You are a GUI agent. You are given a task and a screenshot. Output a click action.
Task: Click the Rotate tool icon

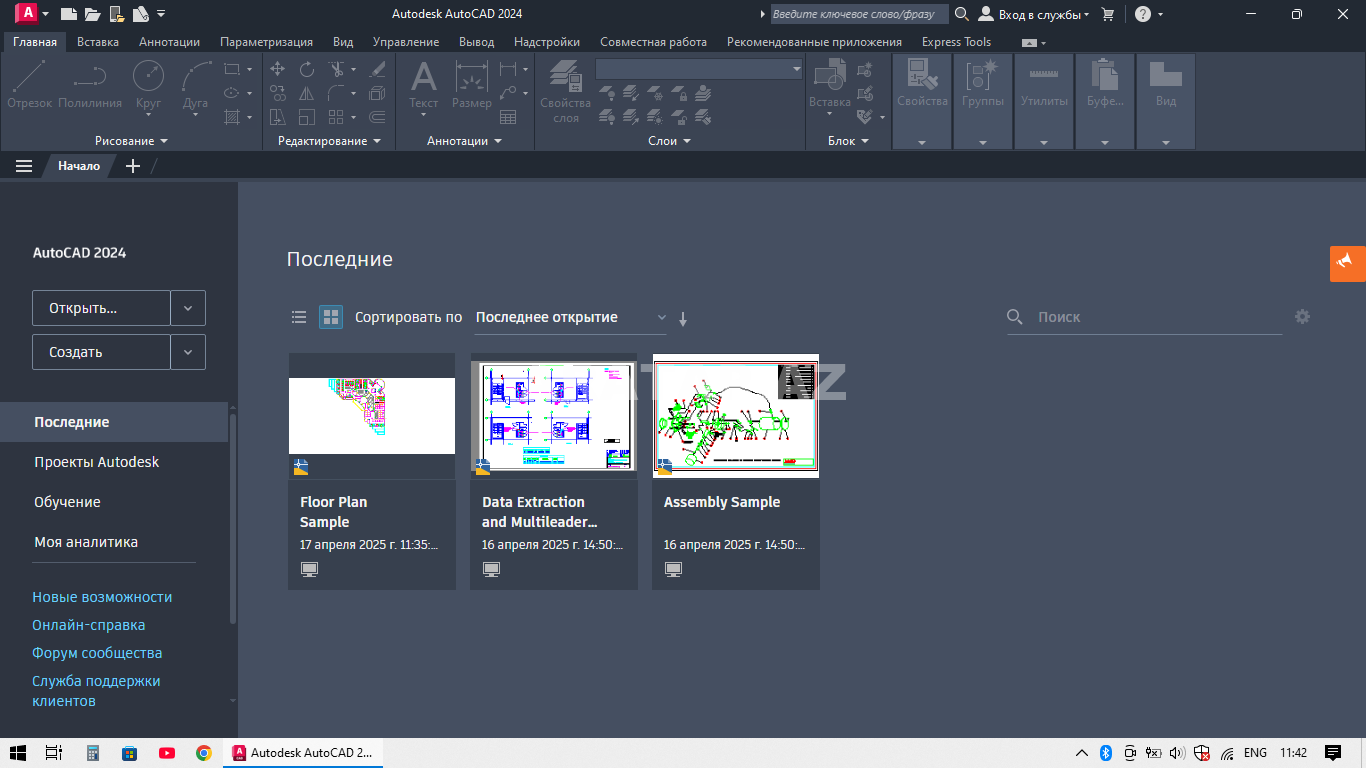point(307,69)
